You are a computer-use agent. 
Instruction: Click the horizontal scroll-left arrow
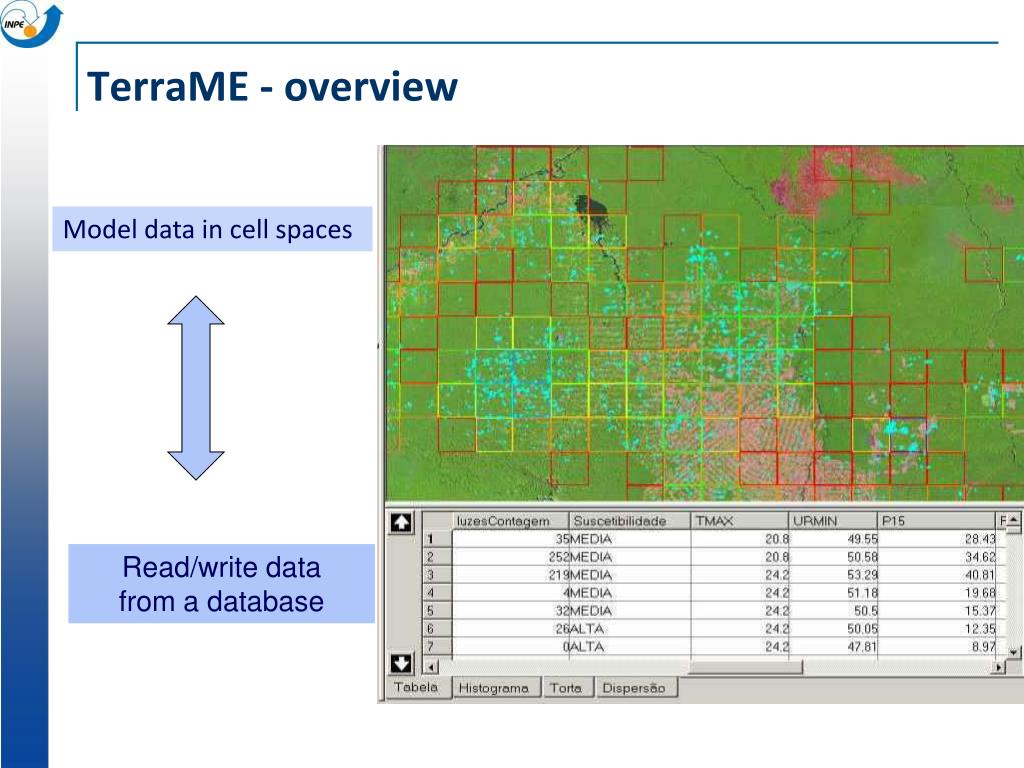coord(430,667)
